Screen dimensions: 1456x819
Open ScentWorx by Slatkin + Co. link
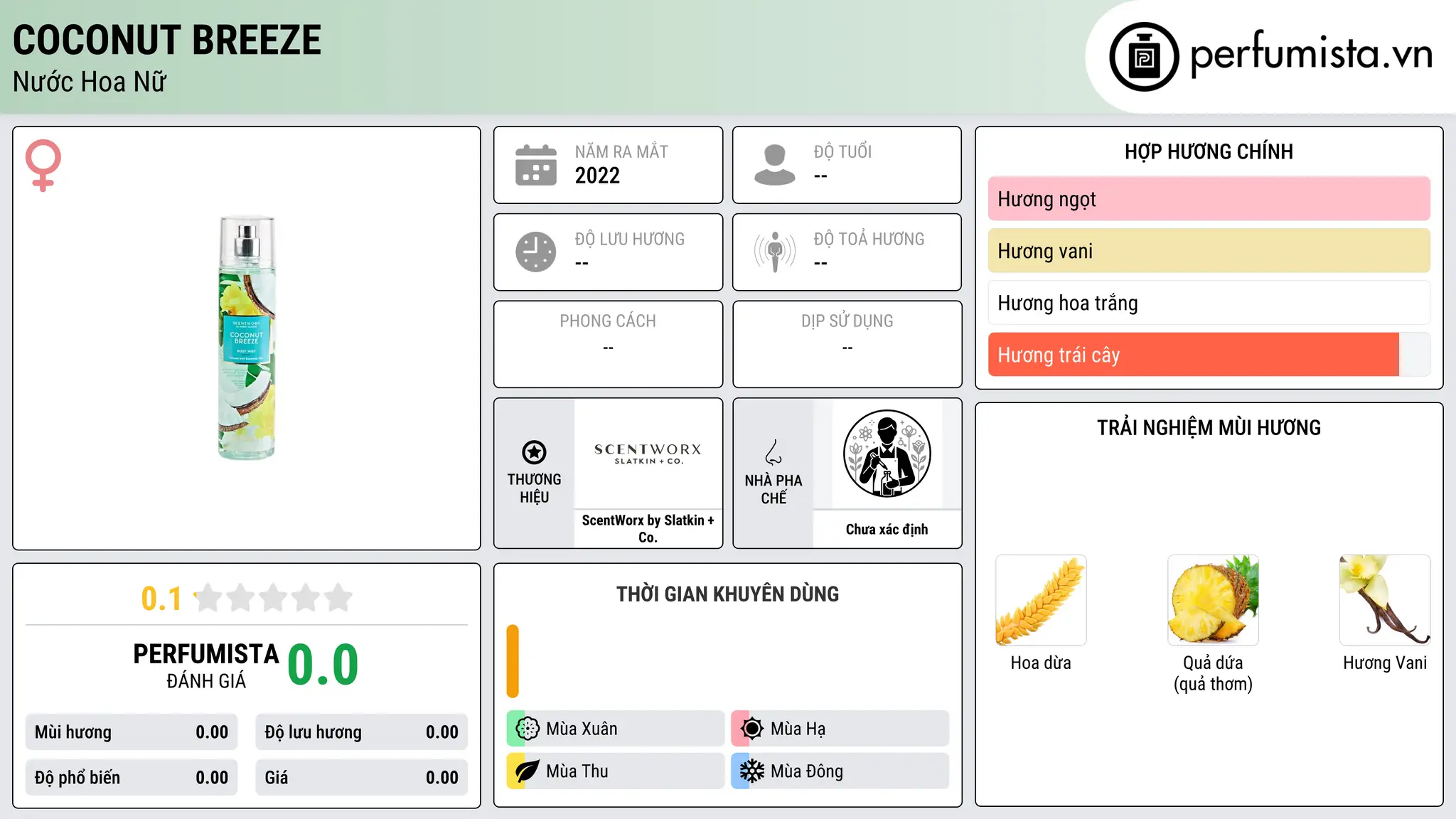[x=648, y=529]
